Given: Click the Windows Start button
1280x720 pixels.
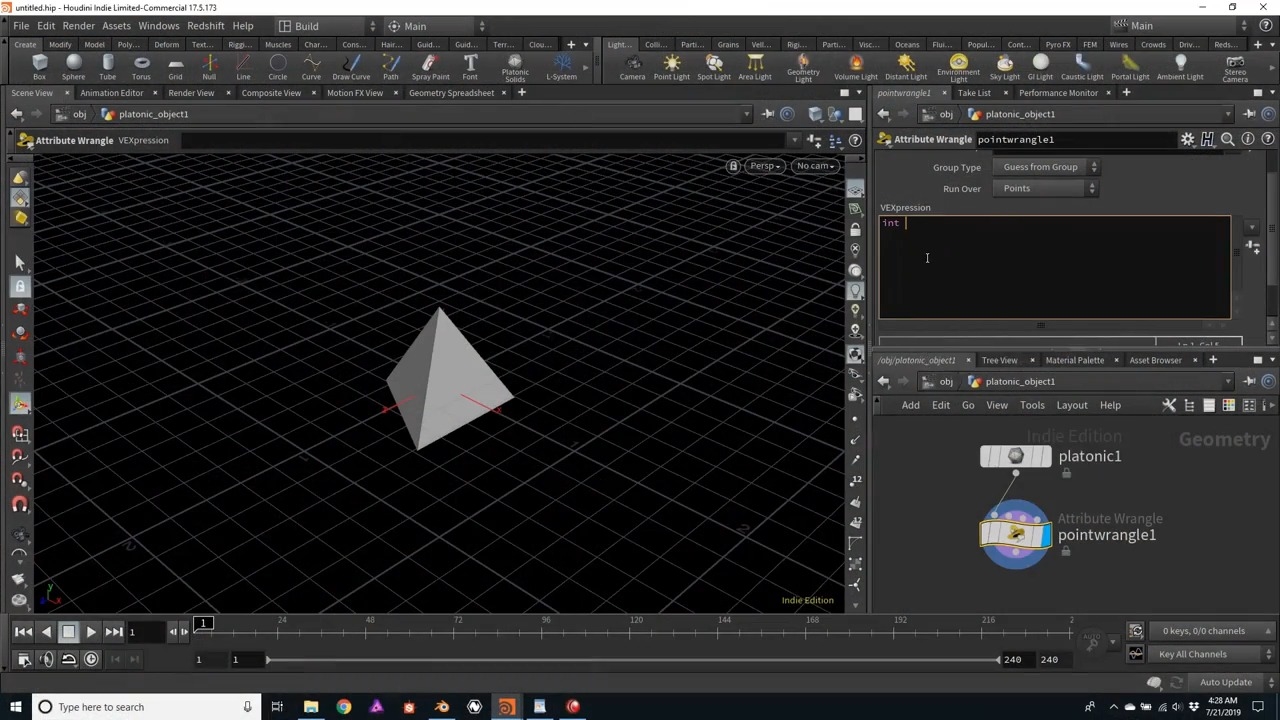Looking at the screenshot, I should coord(15,707).
